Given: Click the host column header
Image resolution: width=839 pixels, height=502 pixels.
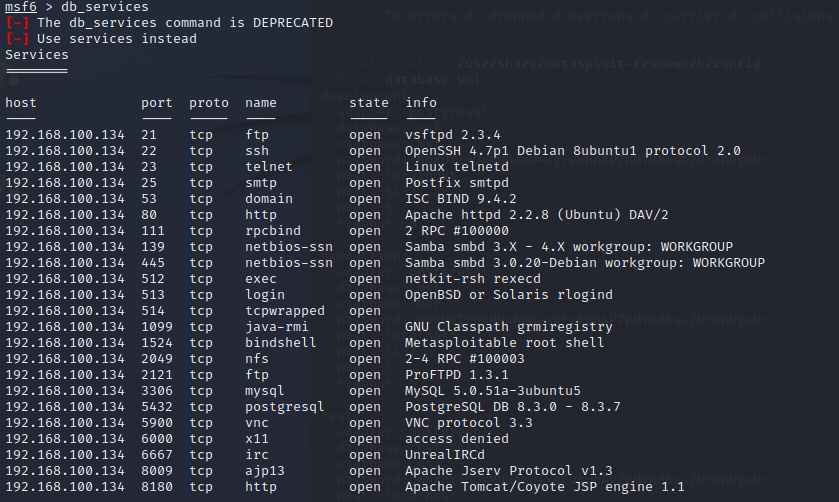Looking at the screenshot, I should click(x=21, y=103).
